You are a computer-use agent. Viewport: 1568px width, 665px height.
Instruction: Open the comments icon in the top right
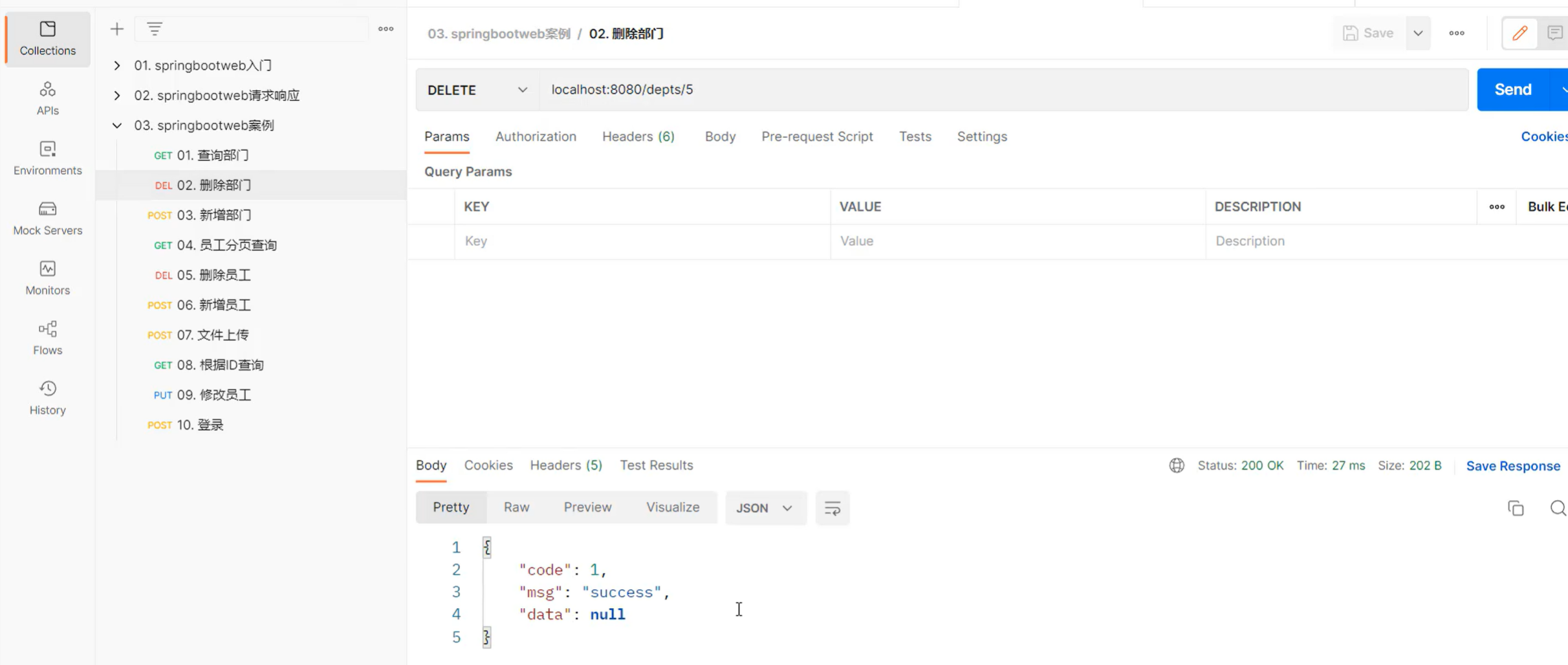click(1554, 33)
